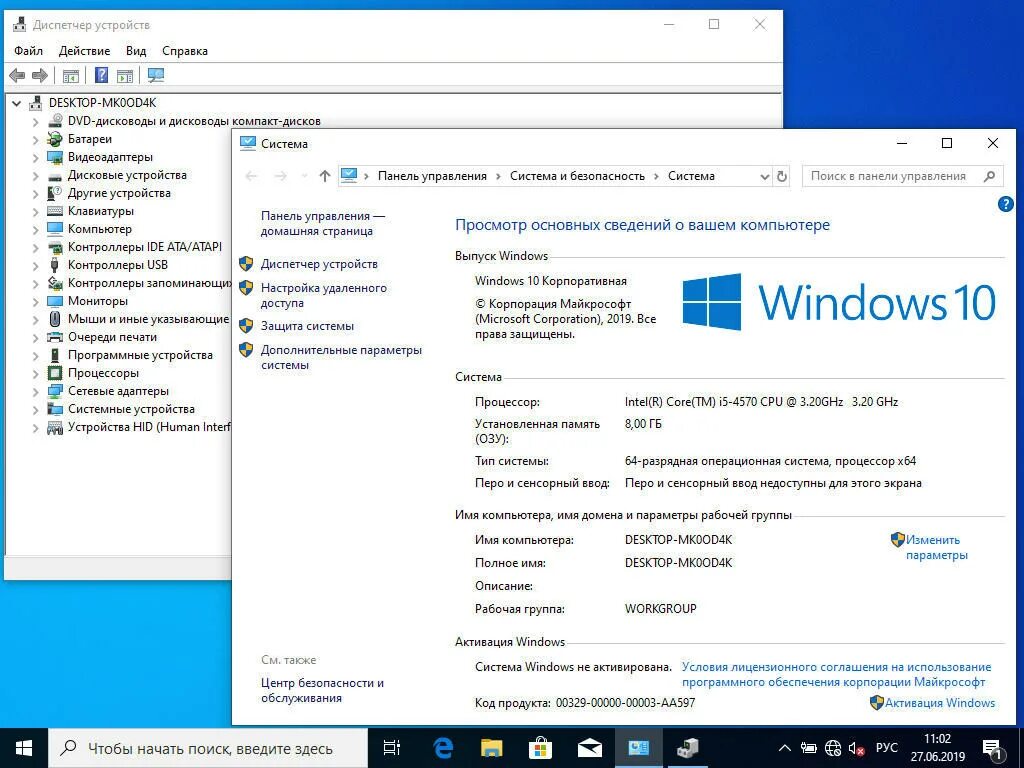The image size is (1024, 768).
Task: Select the Очереди печати printer icon
Action: (55, 337)
